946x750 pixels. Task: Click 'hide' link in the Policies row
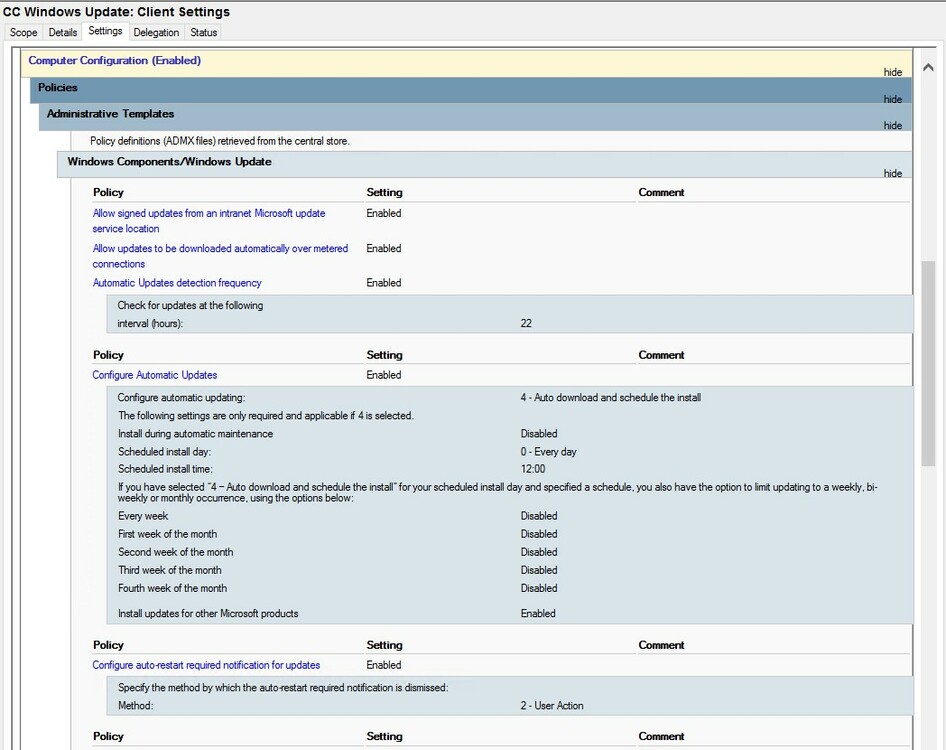pos(892,99)
